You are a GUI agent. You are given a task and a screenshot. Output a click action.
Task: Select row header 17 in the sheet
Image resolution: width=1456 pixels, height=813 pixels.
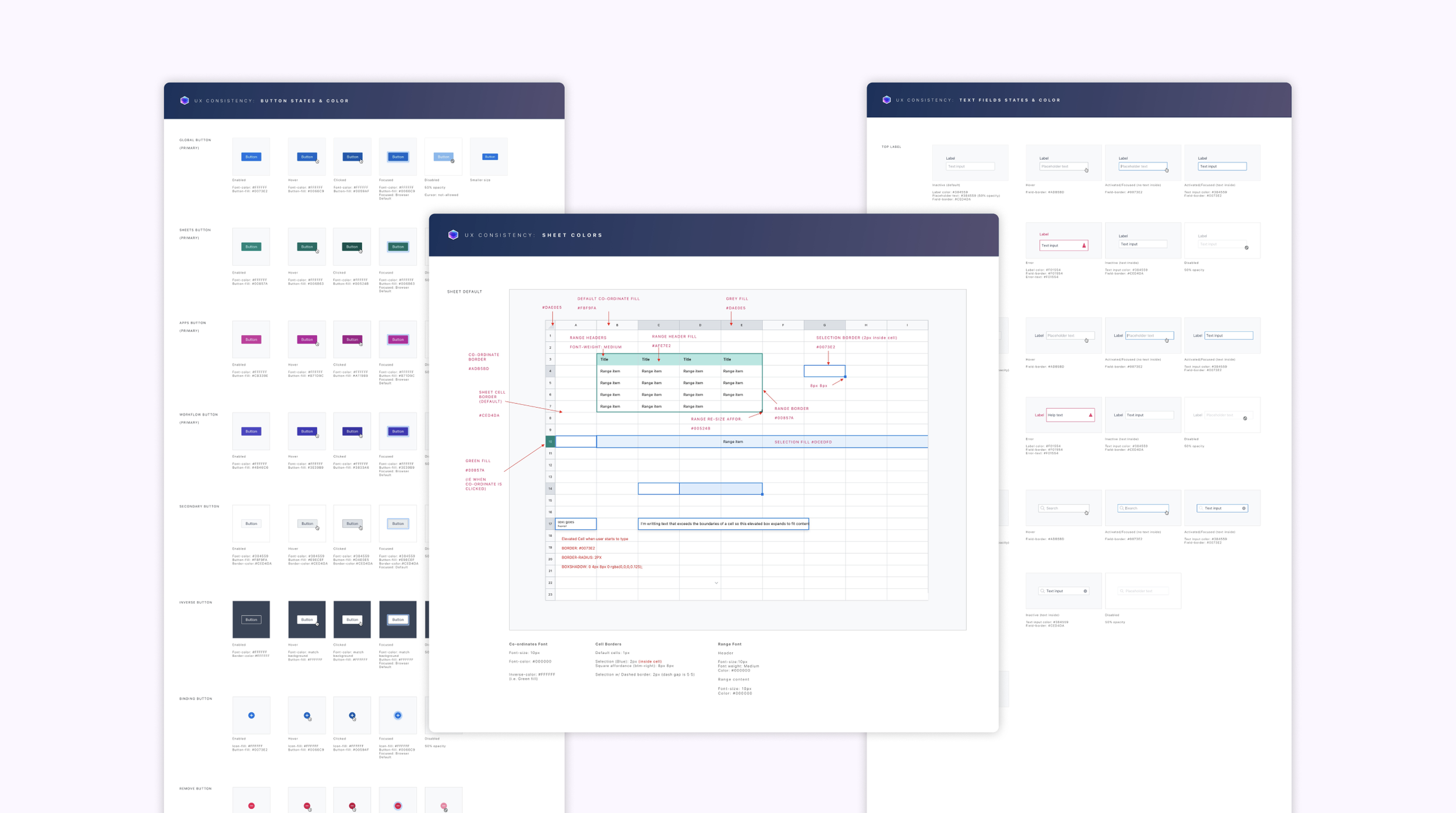[x=550, y=524]
